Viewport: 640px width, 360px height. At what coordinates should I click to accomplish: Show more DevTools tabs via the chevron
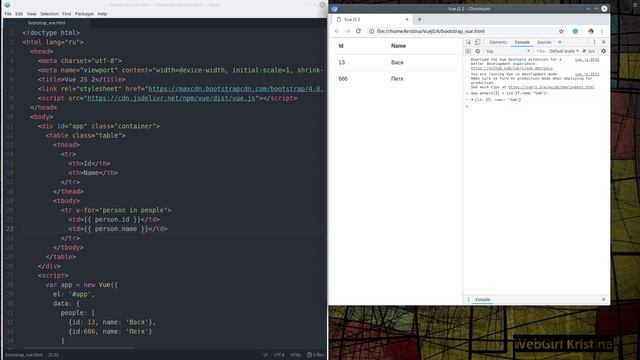[x=560, y=42]
